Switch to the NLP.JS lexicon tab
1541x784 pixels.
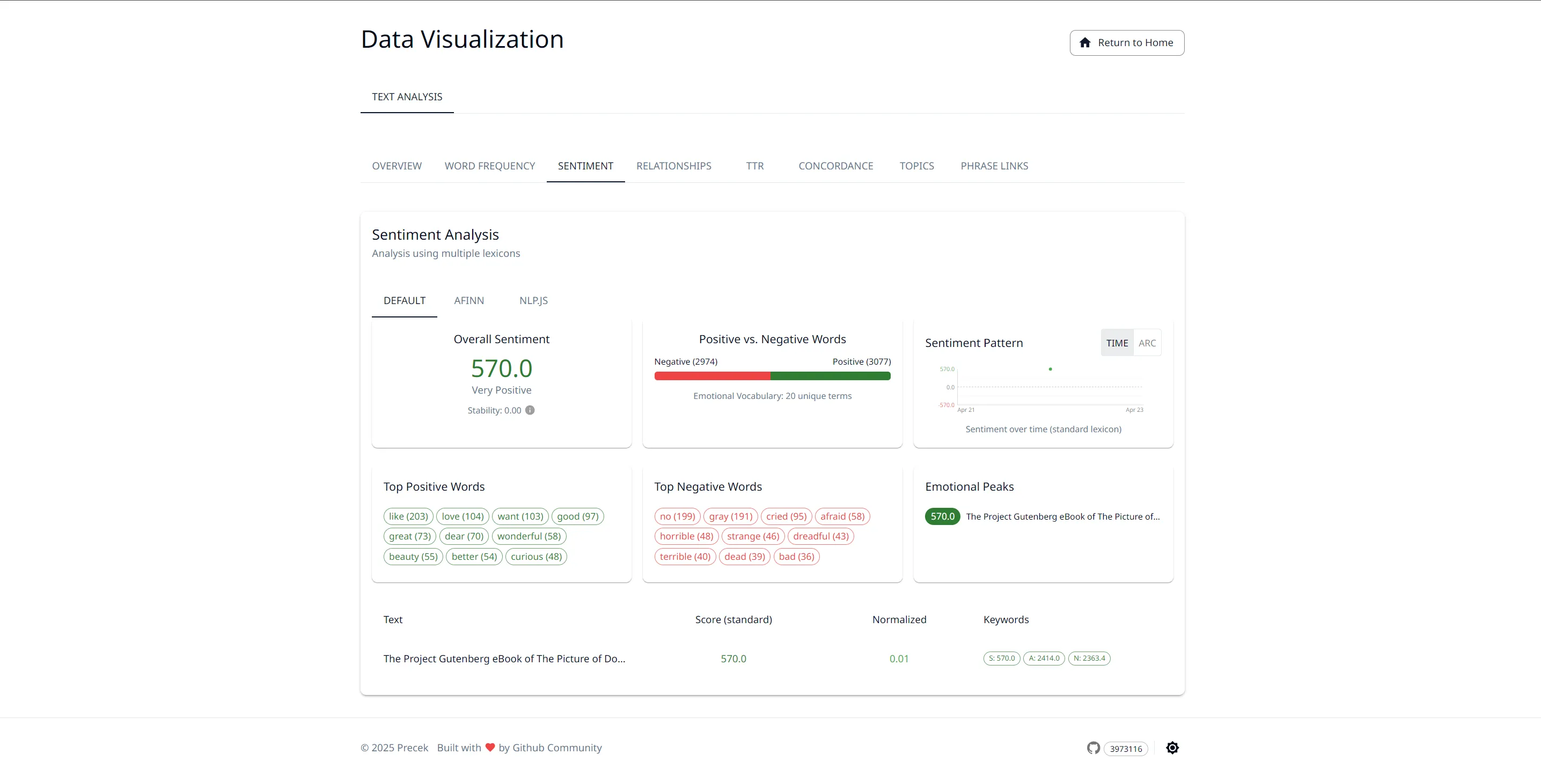[x=533, y=301]
